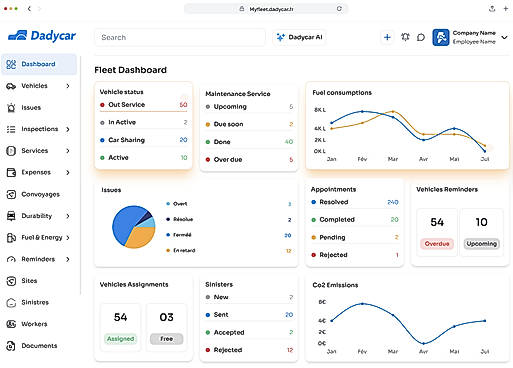Click the Sites icon in sidebar
This screenshot has height=368, width=513.
[x=11, y=281]
